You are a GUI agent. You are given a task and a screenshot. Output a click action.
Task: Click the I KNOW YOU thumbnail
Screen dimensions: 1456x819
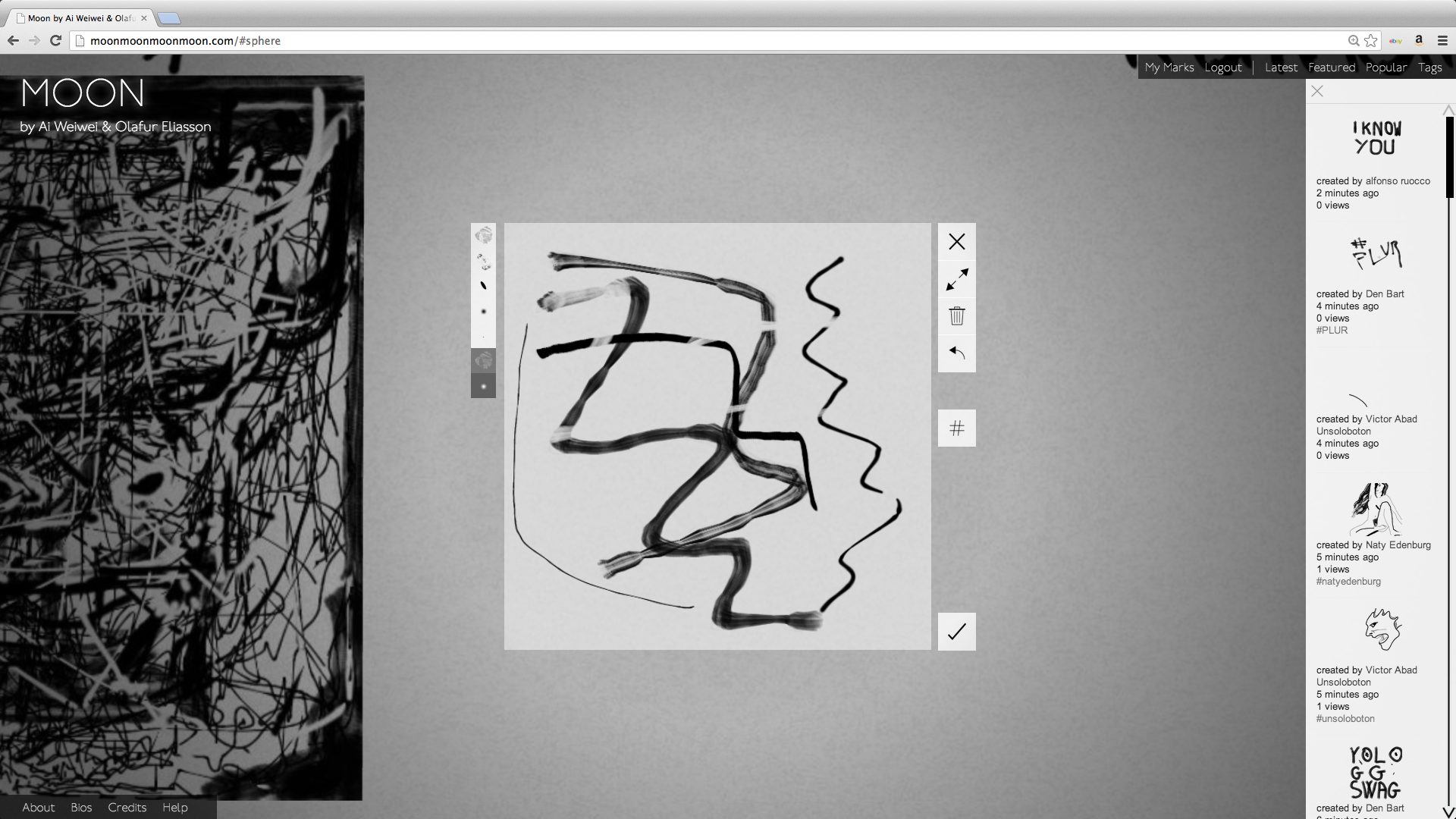tap(1376, 137)
